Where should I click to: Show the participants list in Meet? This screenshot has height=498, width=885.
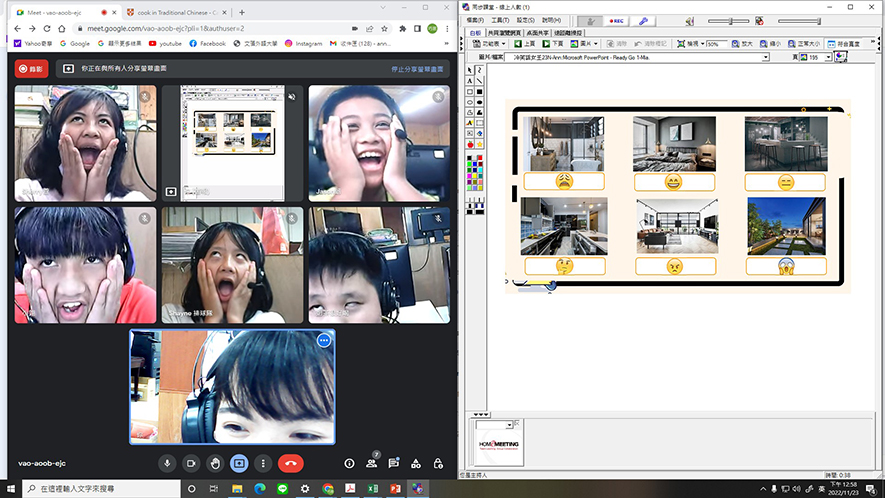(x=371, y=464)
